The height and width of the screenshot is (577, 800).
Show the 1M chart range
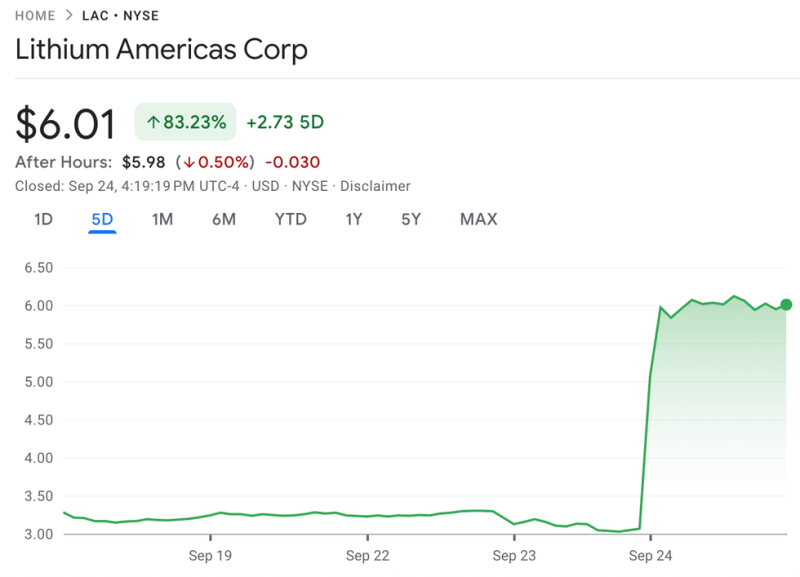coord(162,219)
